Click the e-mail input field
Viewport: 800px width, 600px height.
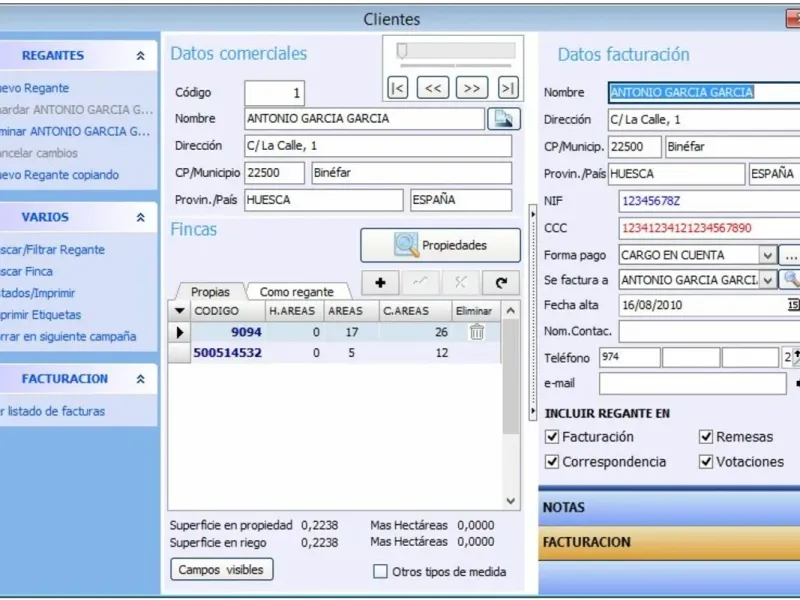pyautogui.click(x=692, y=384)
